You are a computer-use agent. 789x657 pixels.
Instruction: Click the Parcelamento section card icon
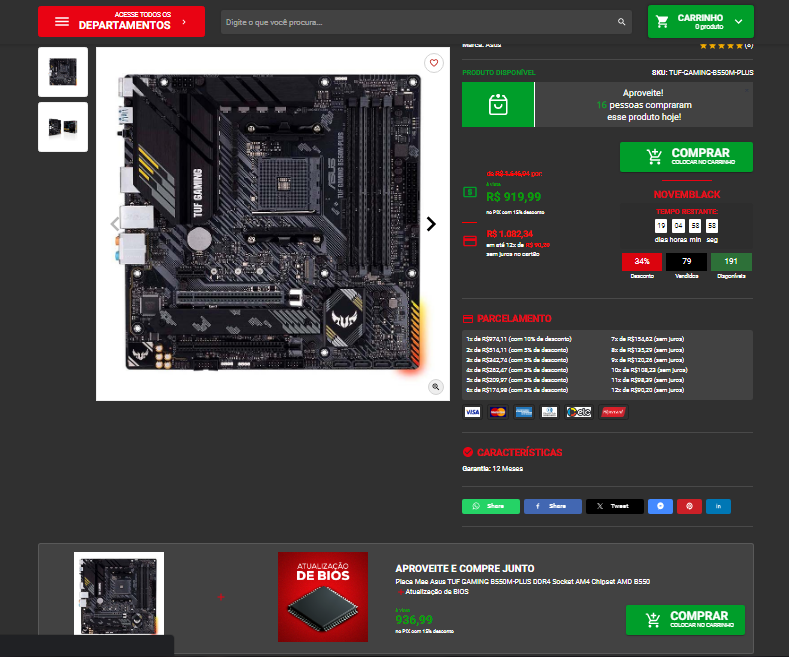click(x=468, y=318)
